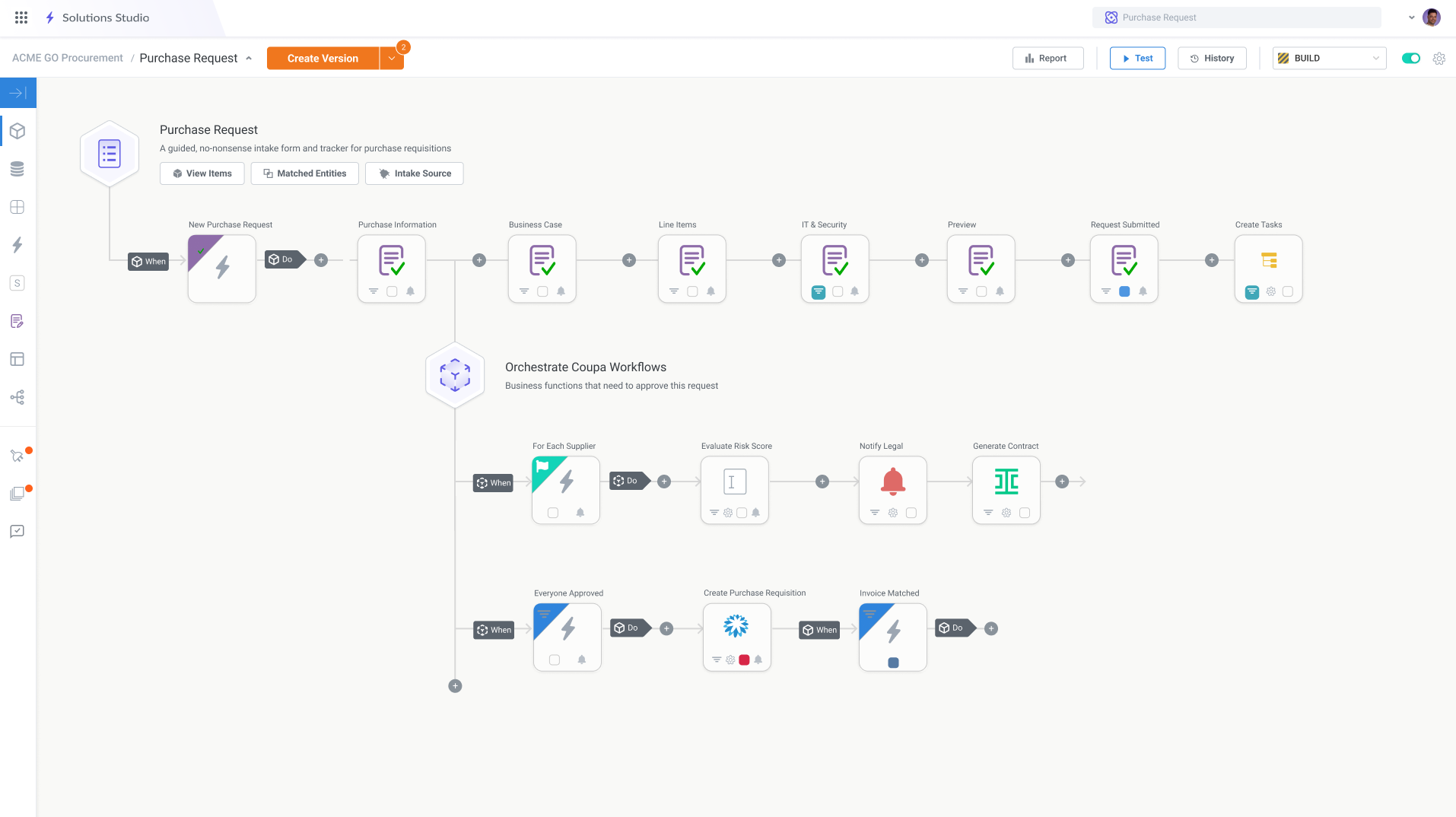This screenshot has height=817, width=1456.
Task: Expand the Purchase Request breadcrumb caret
Action: (249, 59)
